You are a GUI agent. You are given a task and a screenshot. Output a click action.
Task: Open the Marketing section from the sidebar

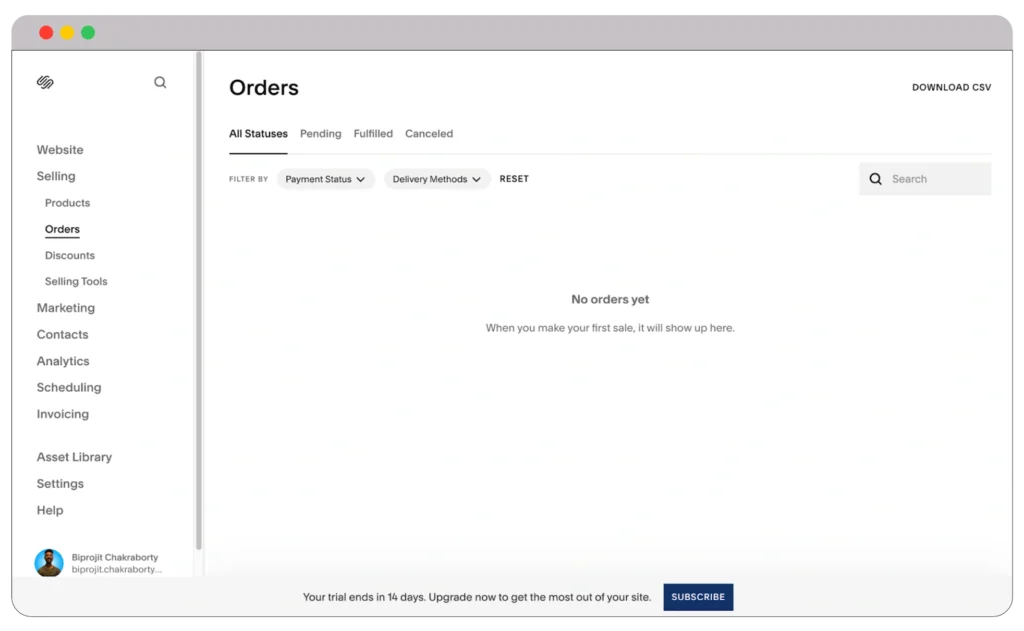pos(66,307)
